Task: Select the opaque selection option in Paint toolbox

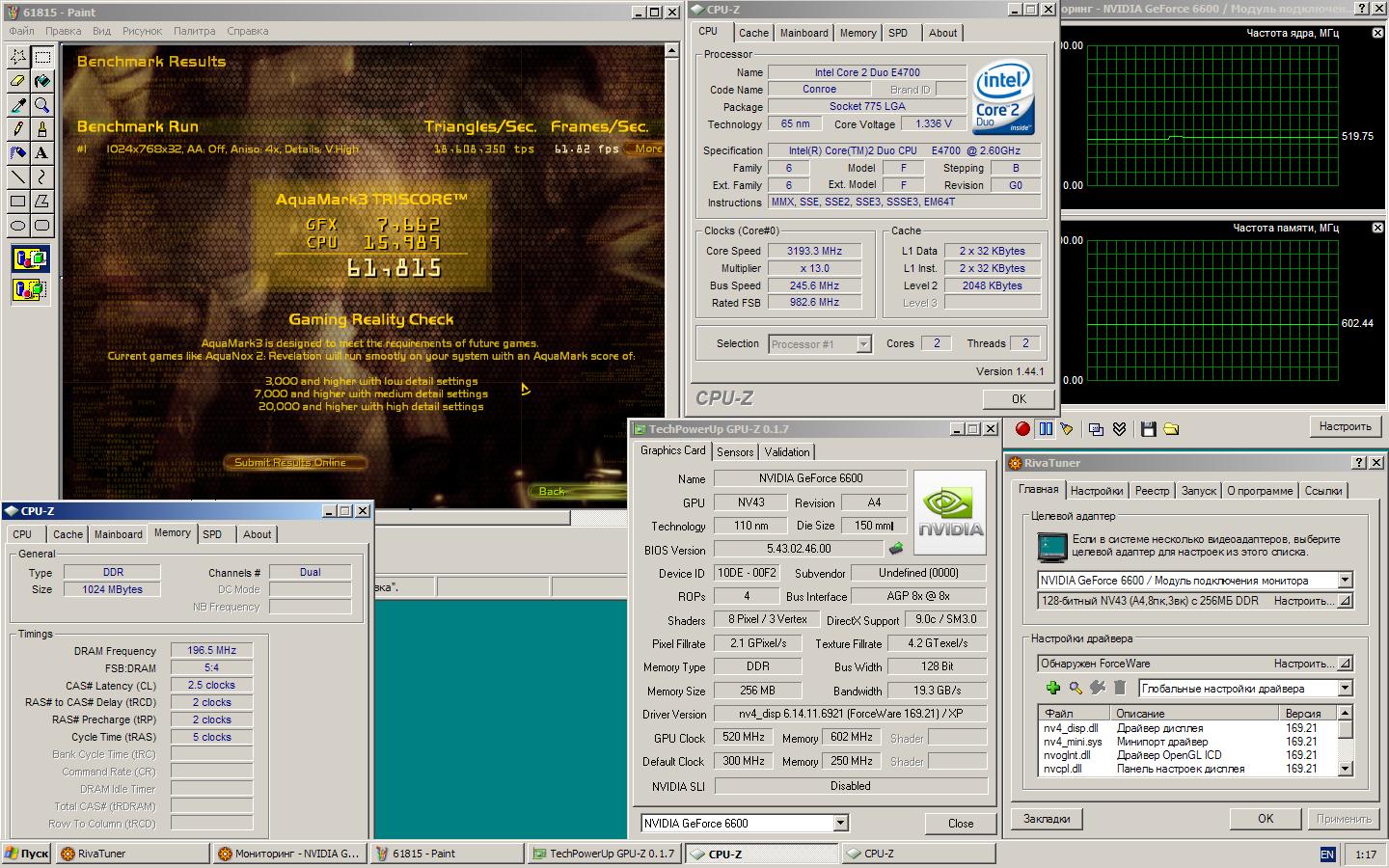Action: click(x=30, y=258)
